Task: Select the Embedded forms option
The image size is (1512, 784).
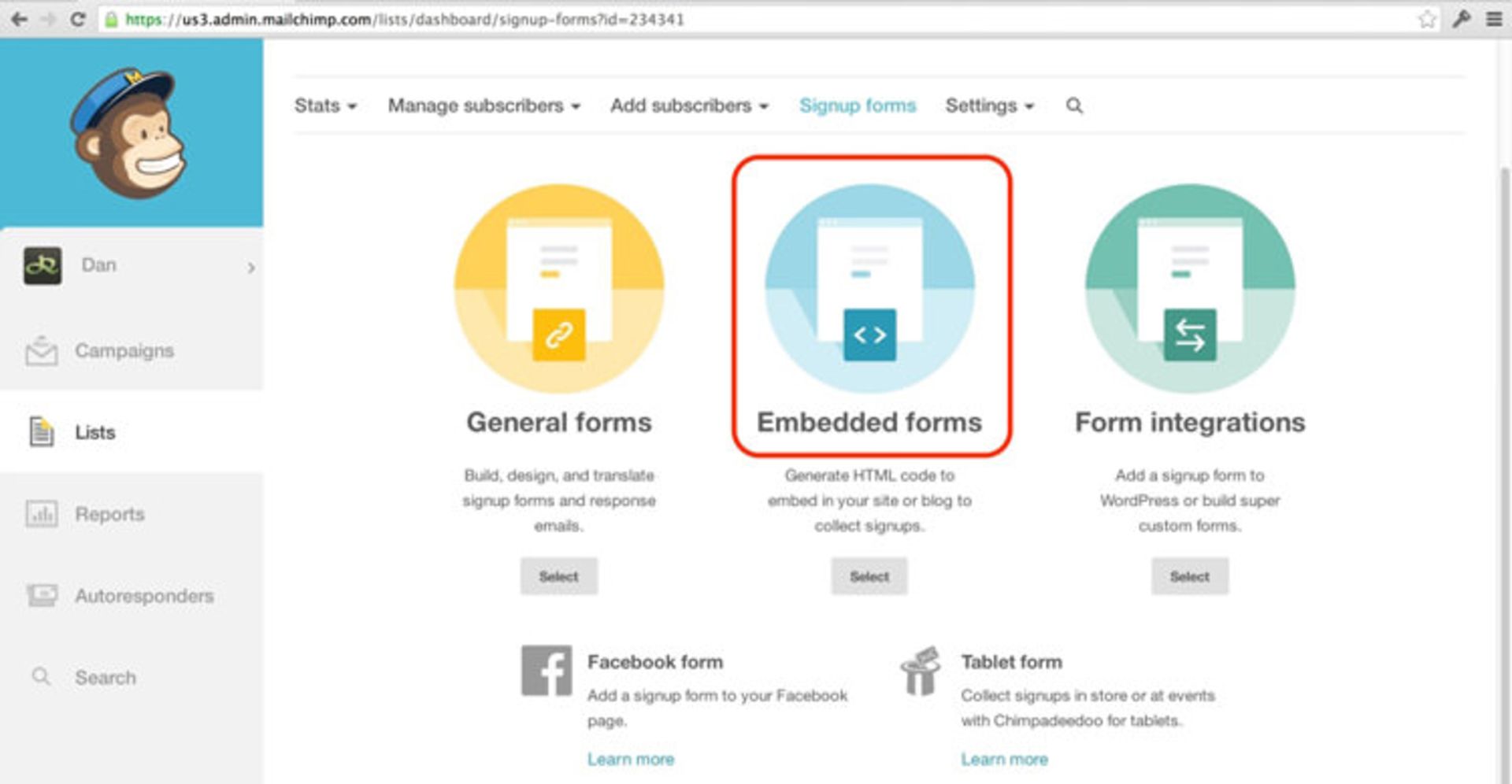Action: 869,576
